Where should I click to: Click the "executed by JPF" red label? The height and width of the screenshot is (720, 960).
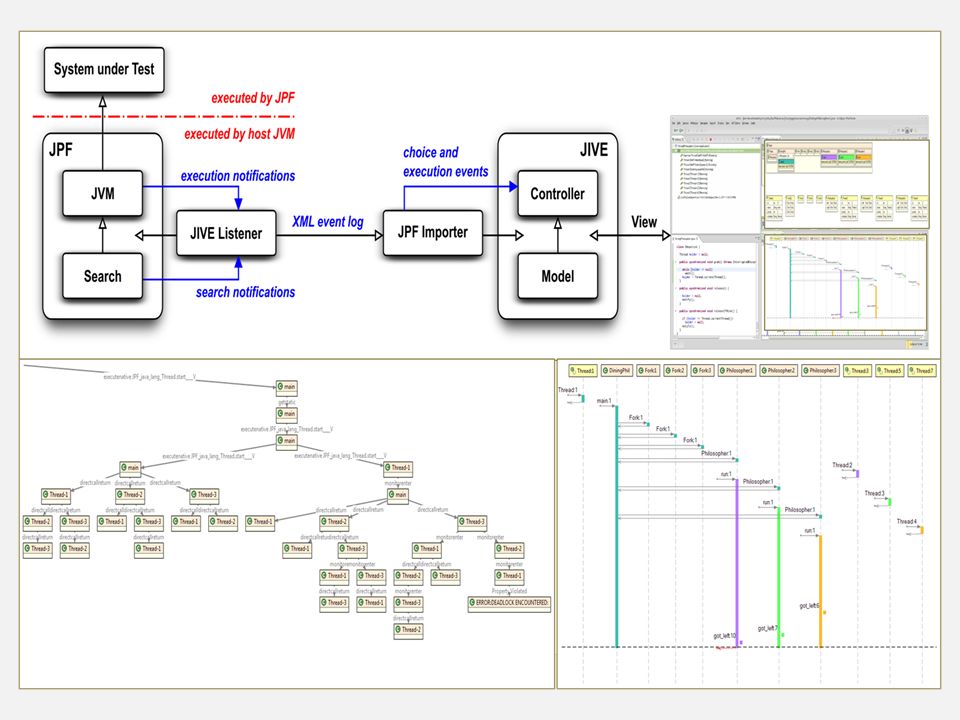click(x=253, y=98)
